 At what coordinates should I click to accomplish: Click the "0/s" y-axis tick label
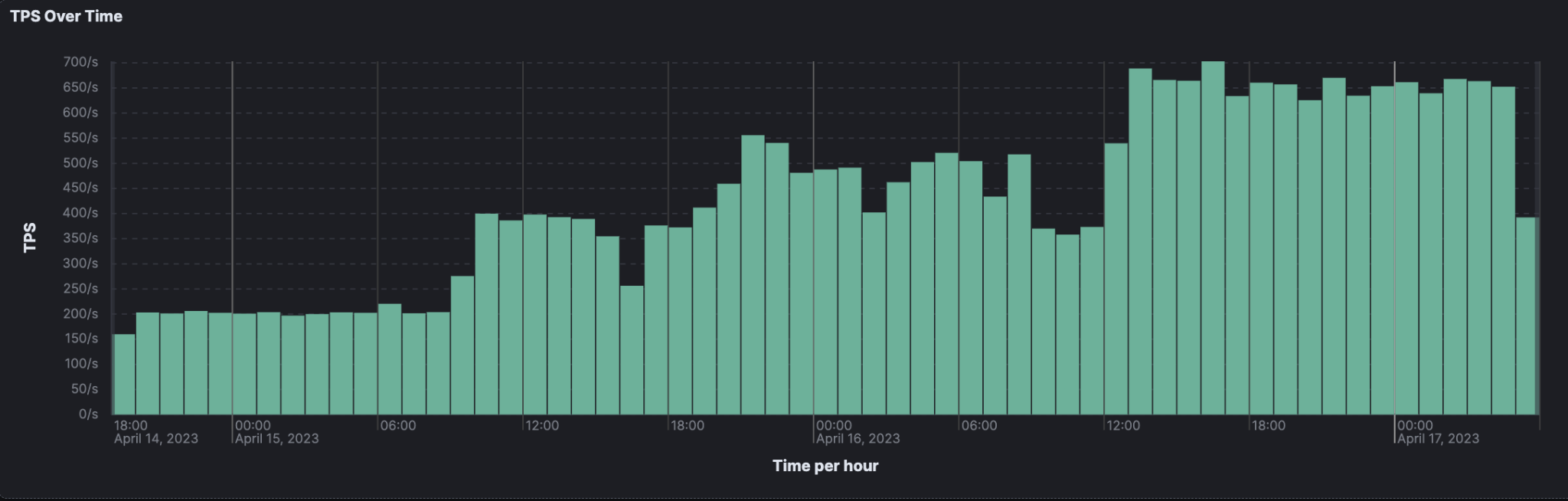pos(88,414)
